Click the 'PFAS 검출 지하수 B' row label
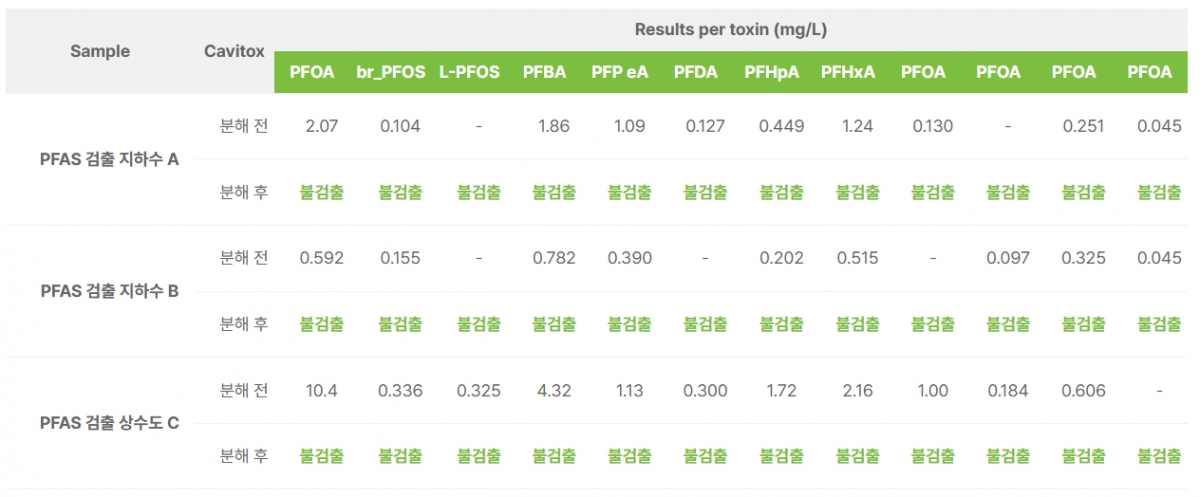This screenshot has width=1200, height=497. (110, 291)
